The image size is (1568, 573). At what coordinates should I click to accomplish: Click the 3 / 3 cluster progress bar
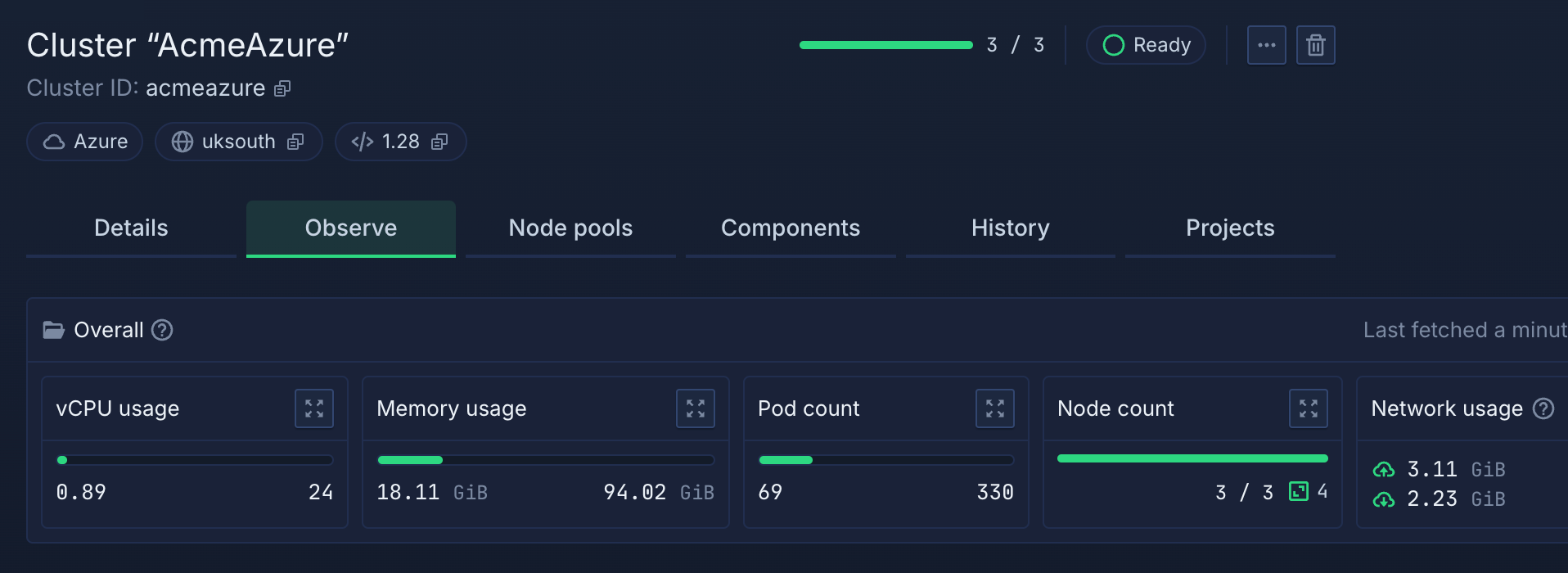tap(885, 45)
